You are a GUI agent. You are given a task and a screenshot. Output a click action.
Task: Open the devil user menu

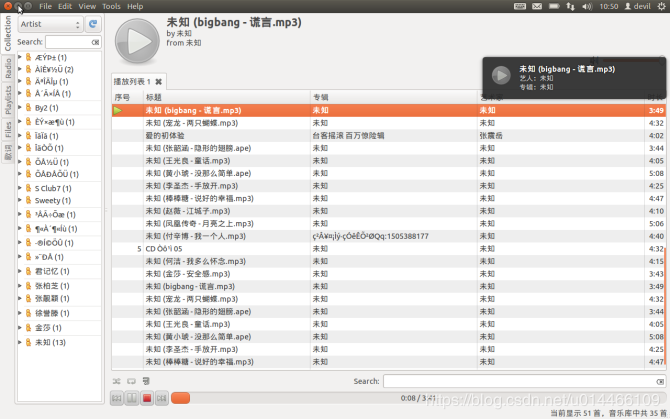638,6
